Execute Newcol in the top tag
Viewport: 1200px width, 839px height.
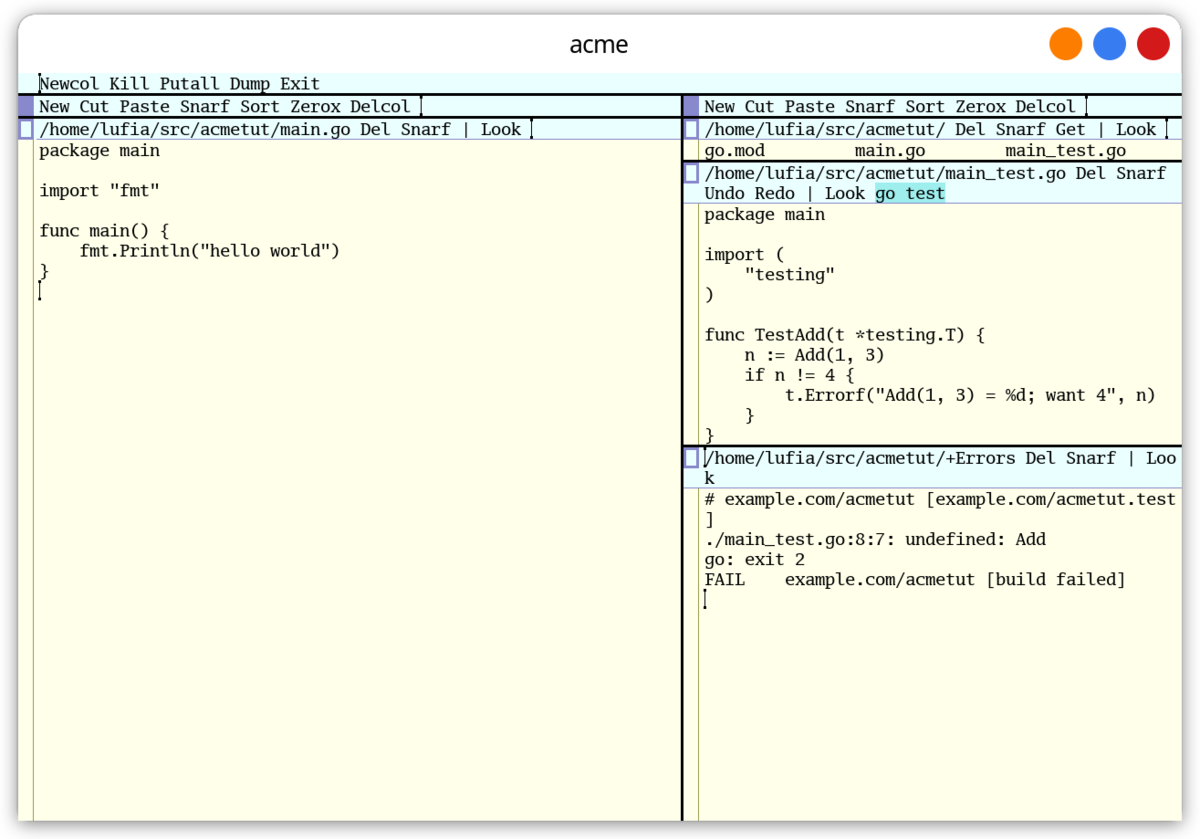click(x=69, y=84)
